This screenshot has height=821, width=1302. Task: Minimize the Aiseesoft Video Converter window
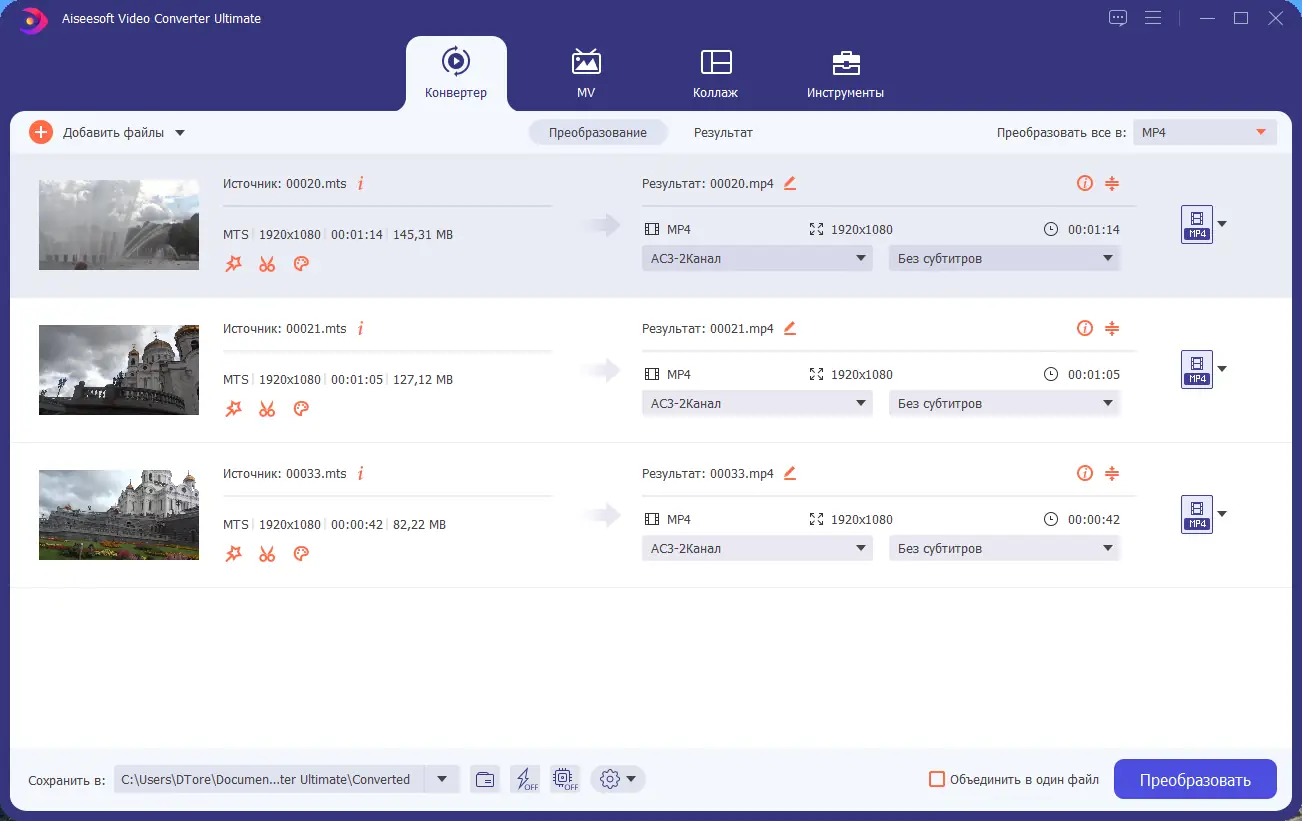[1209, 18]
